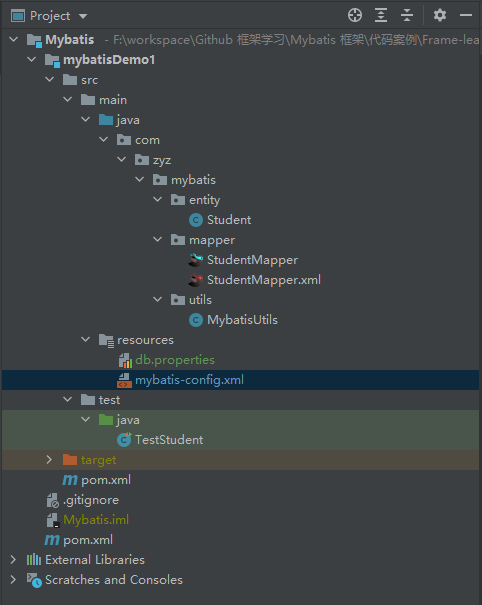482x605 pixels.
Task: Click Maven icon of mybatisDemo1 pom.xml
Action: coord(70,480)
